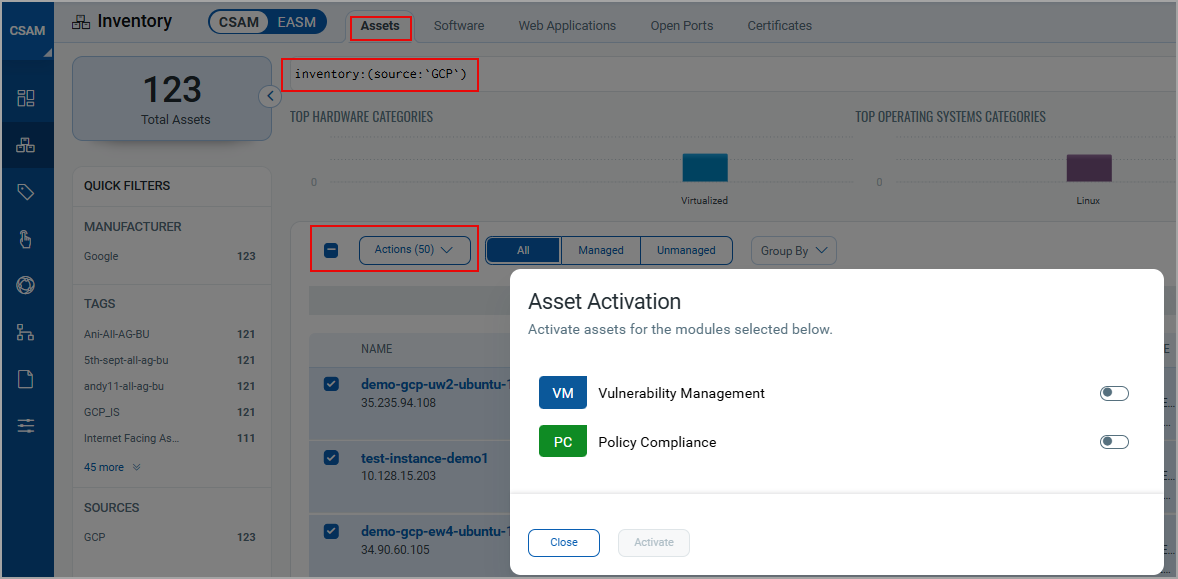Open the dashboard icon in the sidebar

point(26,98)
